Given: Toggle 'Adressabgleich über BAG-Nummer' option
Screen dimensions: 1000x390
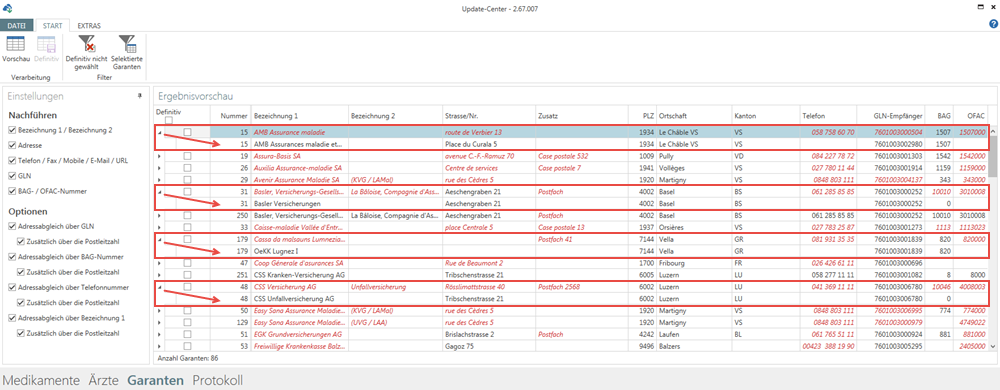Looking at the screenshot, I should click(13, 257).
